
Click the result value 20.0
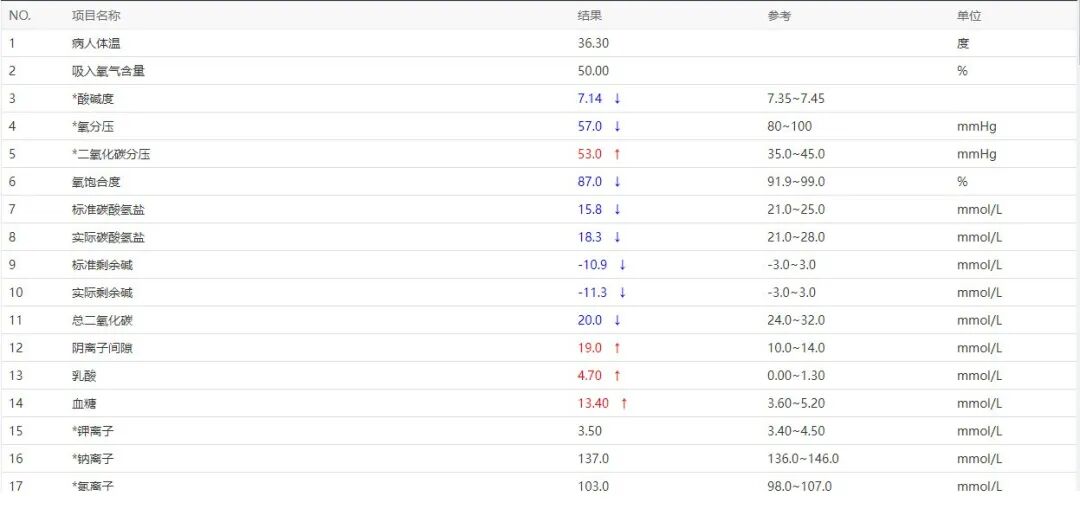[x=590, y=320]
